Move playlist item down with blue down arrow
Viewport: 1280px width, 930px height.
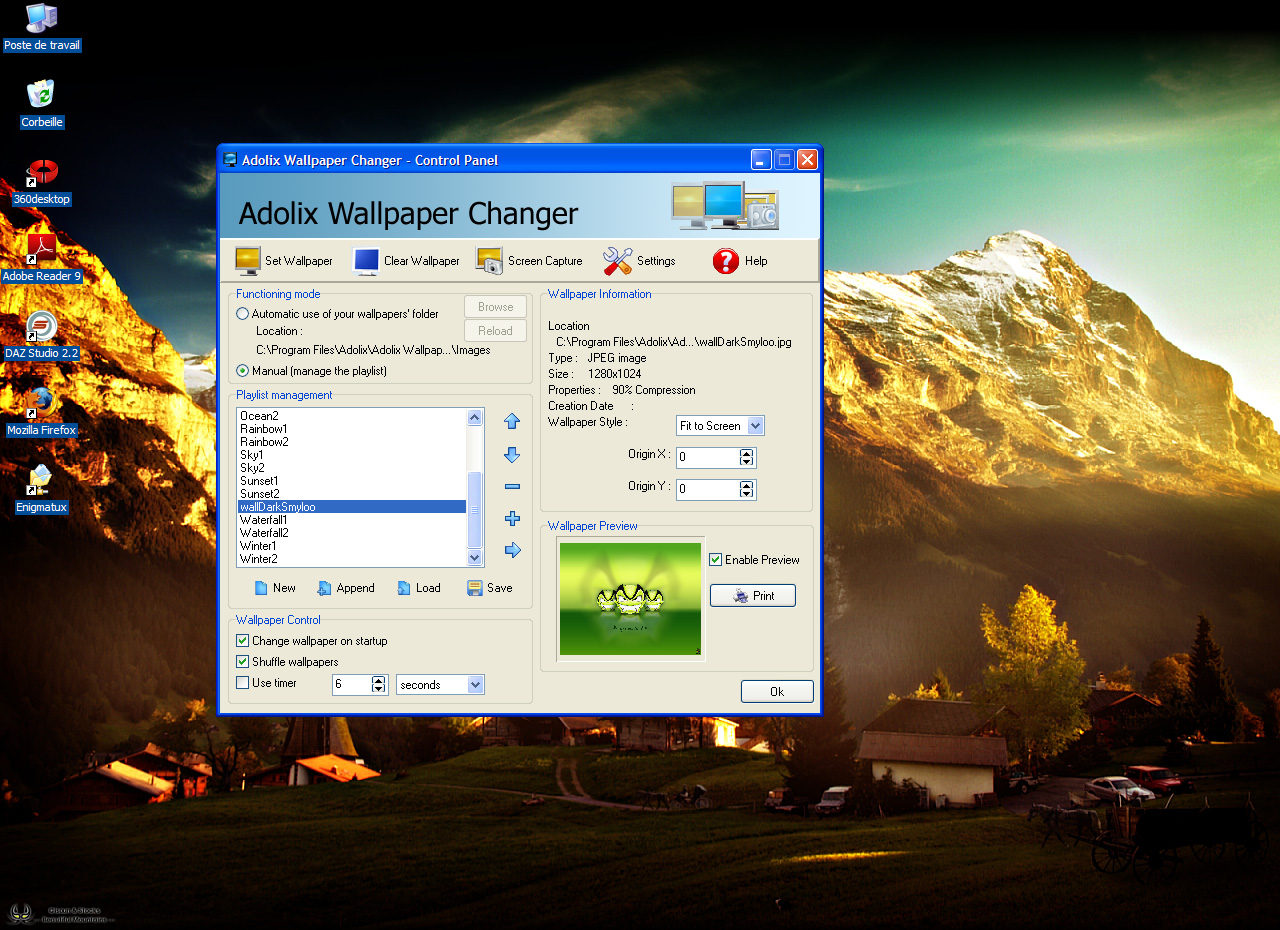tap(512, 455)
